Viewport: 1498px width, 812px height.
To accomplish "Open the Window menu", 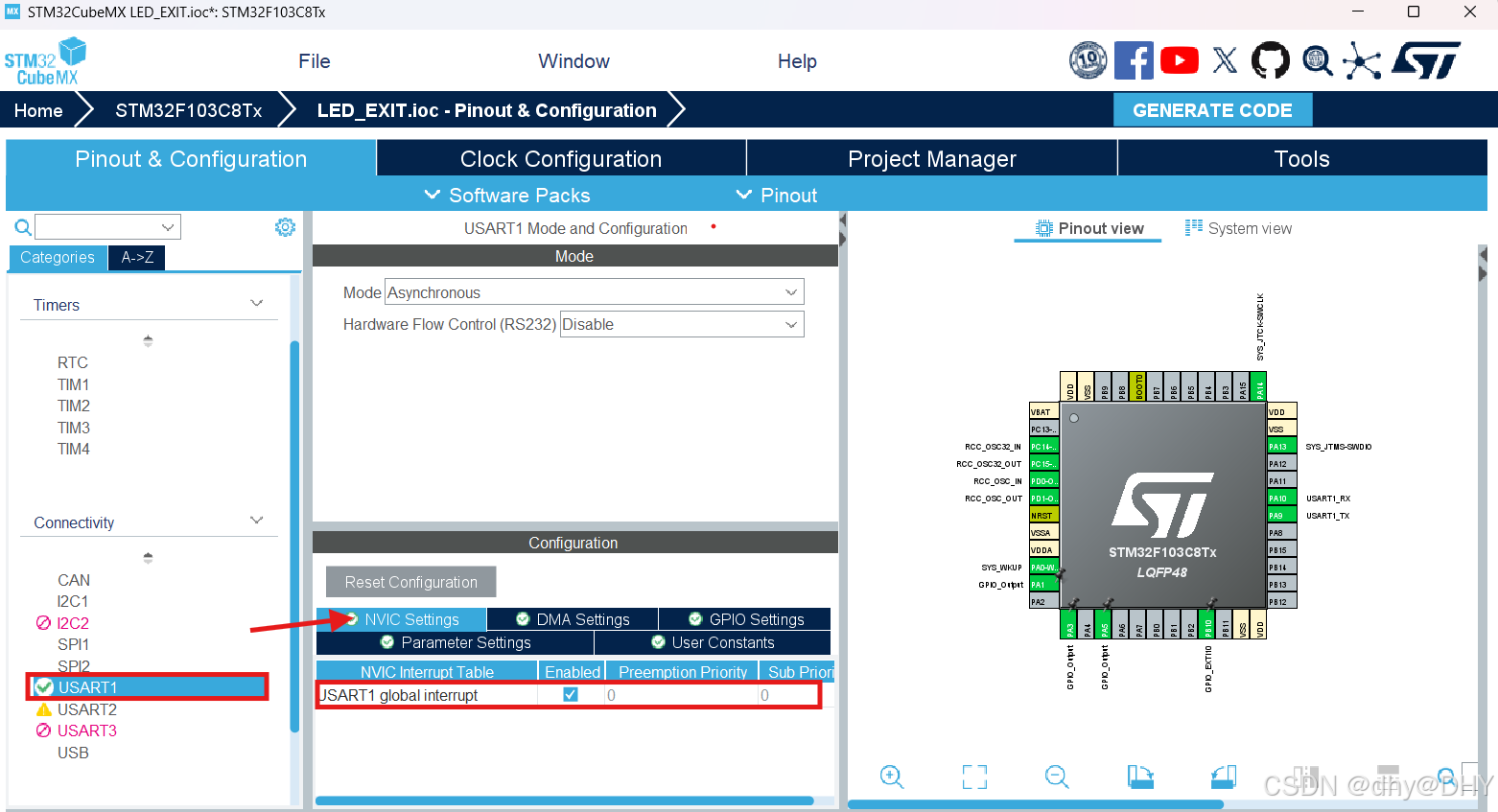I will [x=573, y=61].
